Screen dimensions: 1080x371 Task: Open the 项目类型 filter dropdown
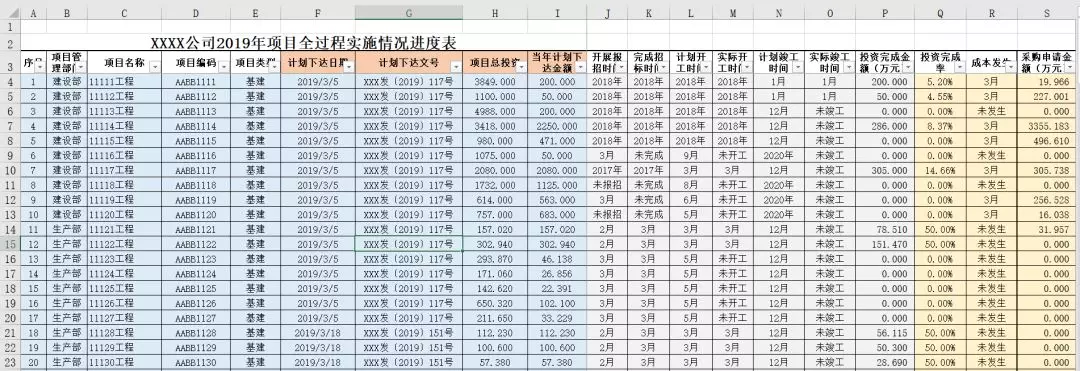[x=273, y=67]
